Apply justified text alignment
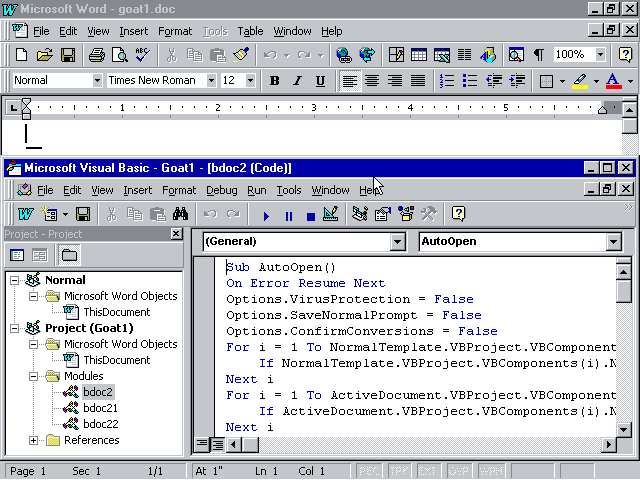Screen dimensions: 640x480 (x=418, y=81)
